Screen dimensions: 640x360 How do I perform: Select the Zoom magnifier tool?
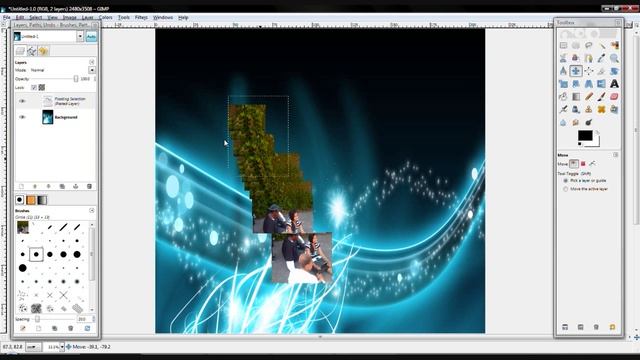[614, 58]
